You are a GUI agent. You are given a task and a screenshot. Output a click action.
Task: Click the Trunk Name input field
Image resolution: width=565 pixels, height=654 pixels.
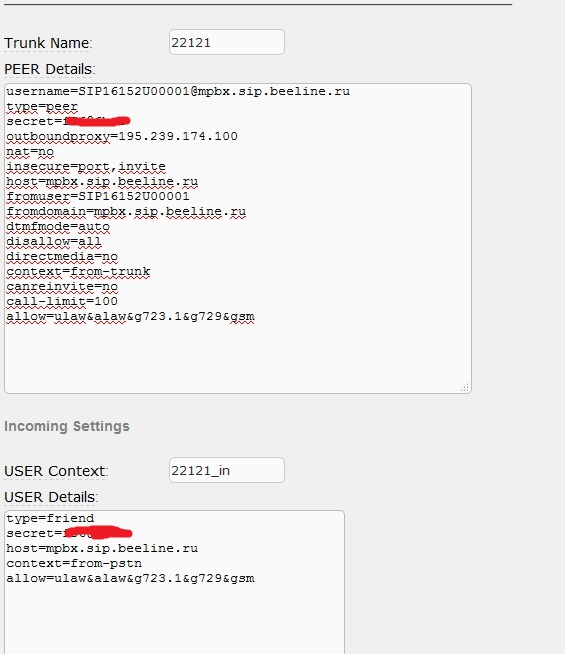[x=227, y=42]
